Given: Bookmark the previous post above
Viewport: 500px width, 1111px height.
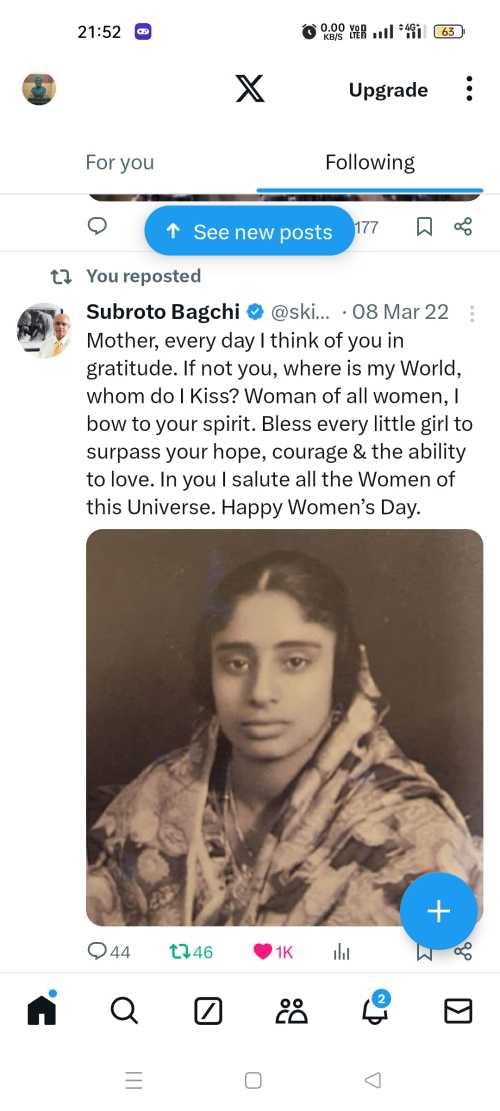Looking at the screenshot, I should [424, 227].
